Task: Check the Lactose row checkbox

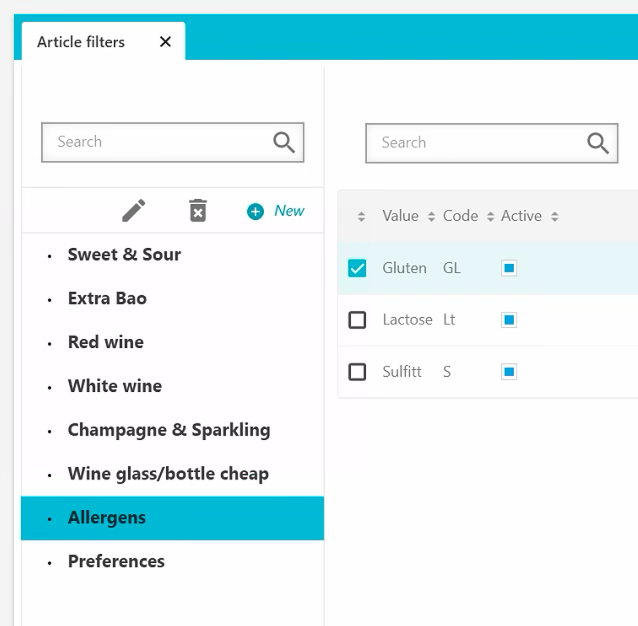Action: (x=357, y=320)
